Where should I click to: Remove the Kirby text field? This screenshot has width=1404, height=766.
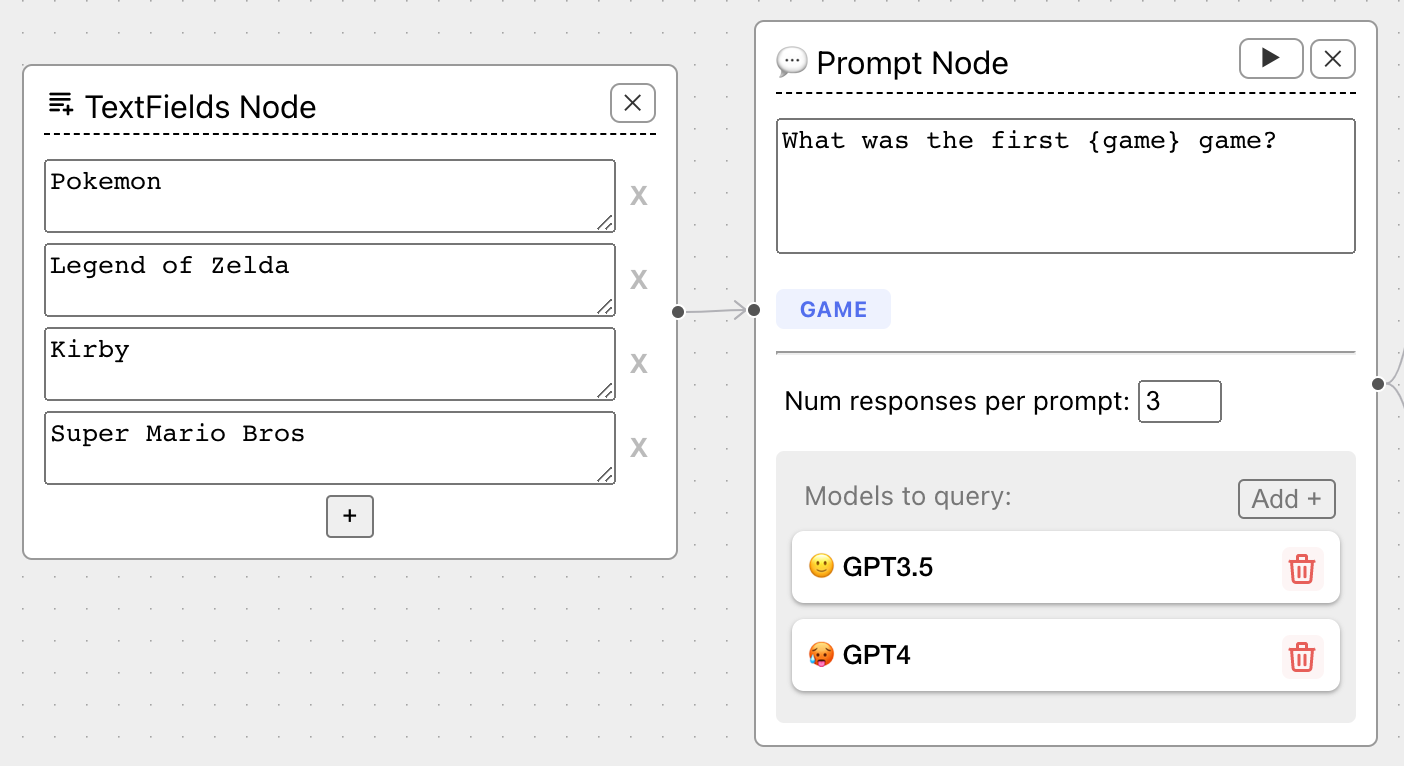pyautogui.click(x=638, y=363)
